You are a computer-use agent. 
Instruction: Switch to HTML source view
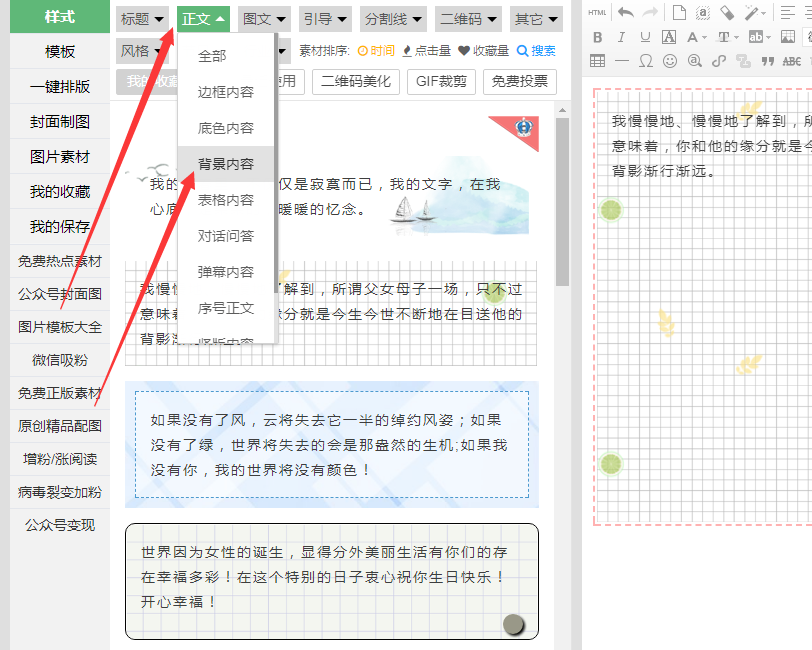tap(597, 12)
